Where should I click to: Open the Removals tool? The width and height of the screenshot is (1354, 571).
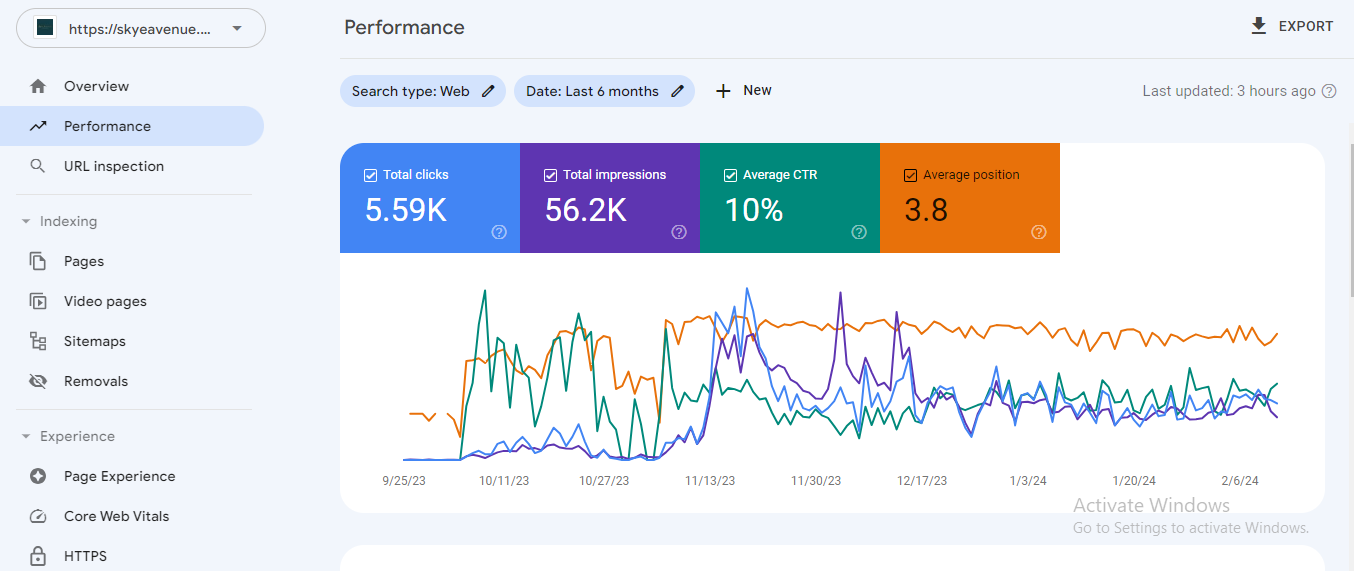pyautogui.click(x=132, y=381)
